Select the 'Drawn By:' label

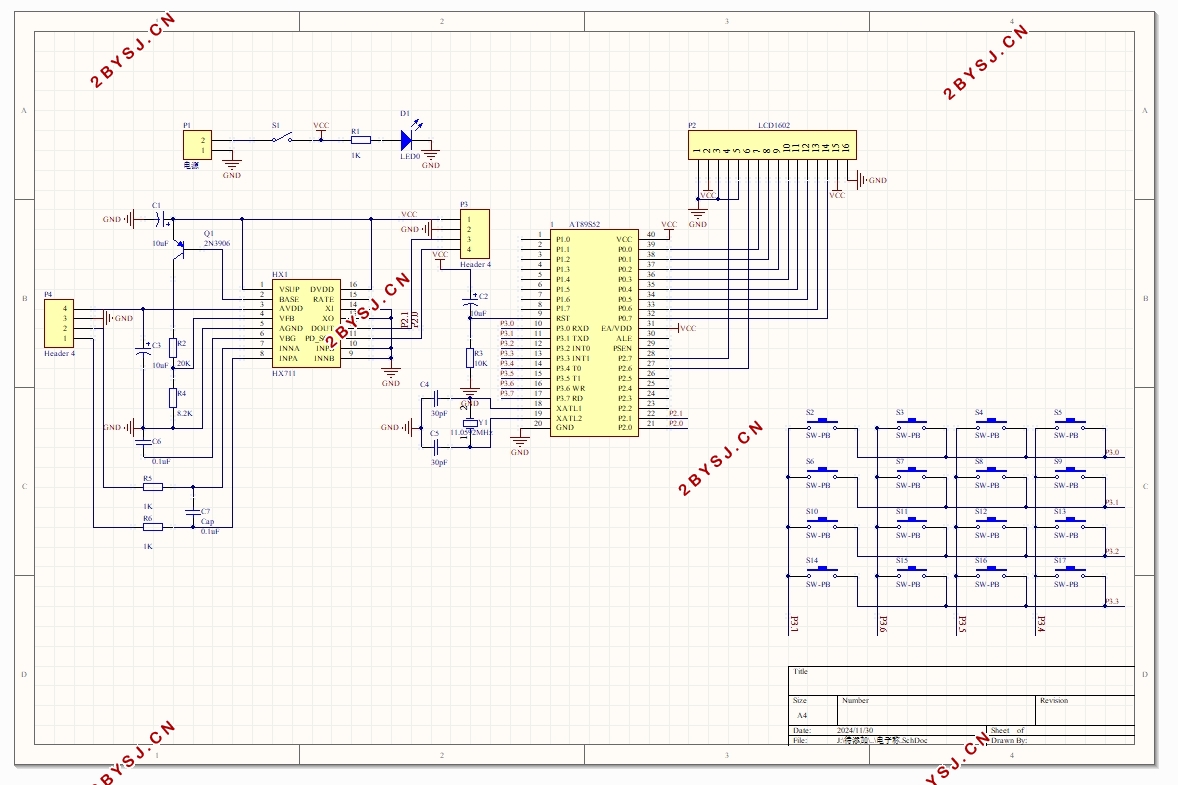click(1009, 740)
